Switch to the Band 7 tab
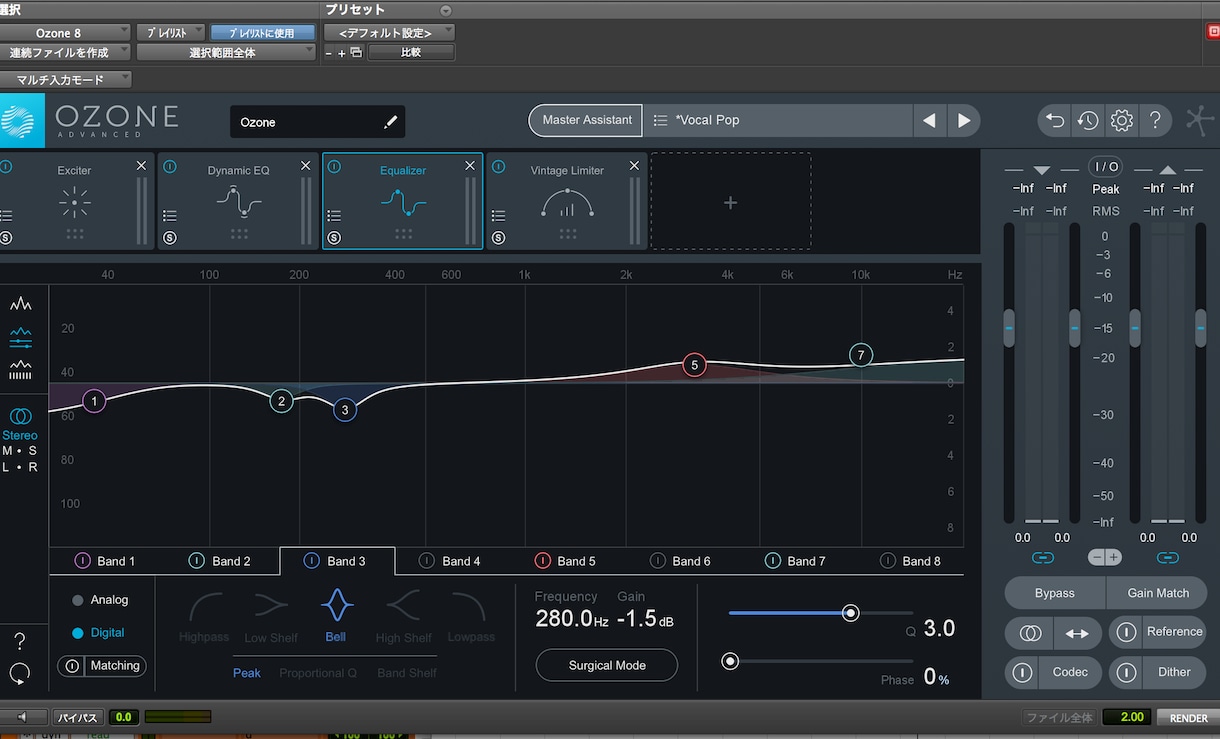The height and width of the screenshot is (739, 1220). [796, 561]
